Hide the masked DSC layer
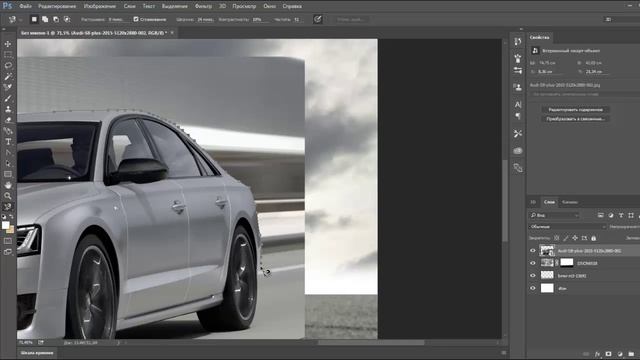Image resolution: width=640 pixels, height=360 pixels. click(x=533, y=263)
